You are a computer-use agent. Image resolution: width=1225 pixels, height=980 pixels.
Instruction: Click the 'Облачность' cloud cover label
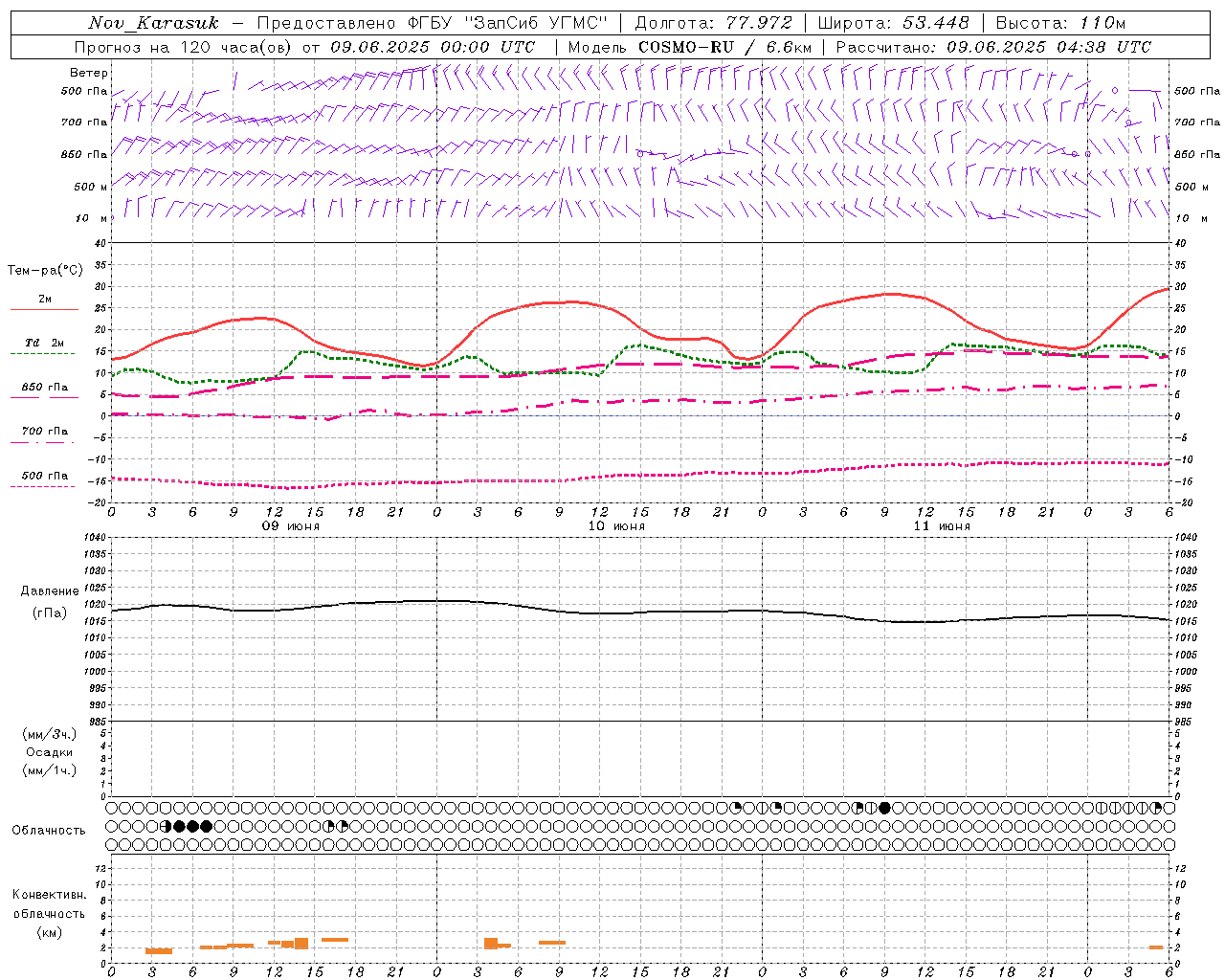(x=49, y=831)
